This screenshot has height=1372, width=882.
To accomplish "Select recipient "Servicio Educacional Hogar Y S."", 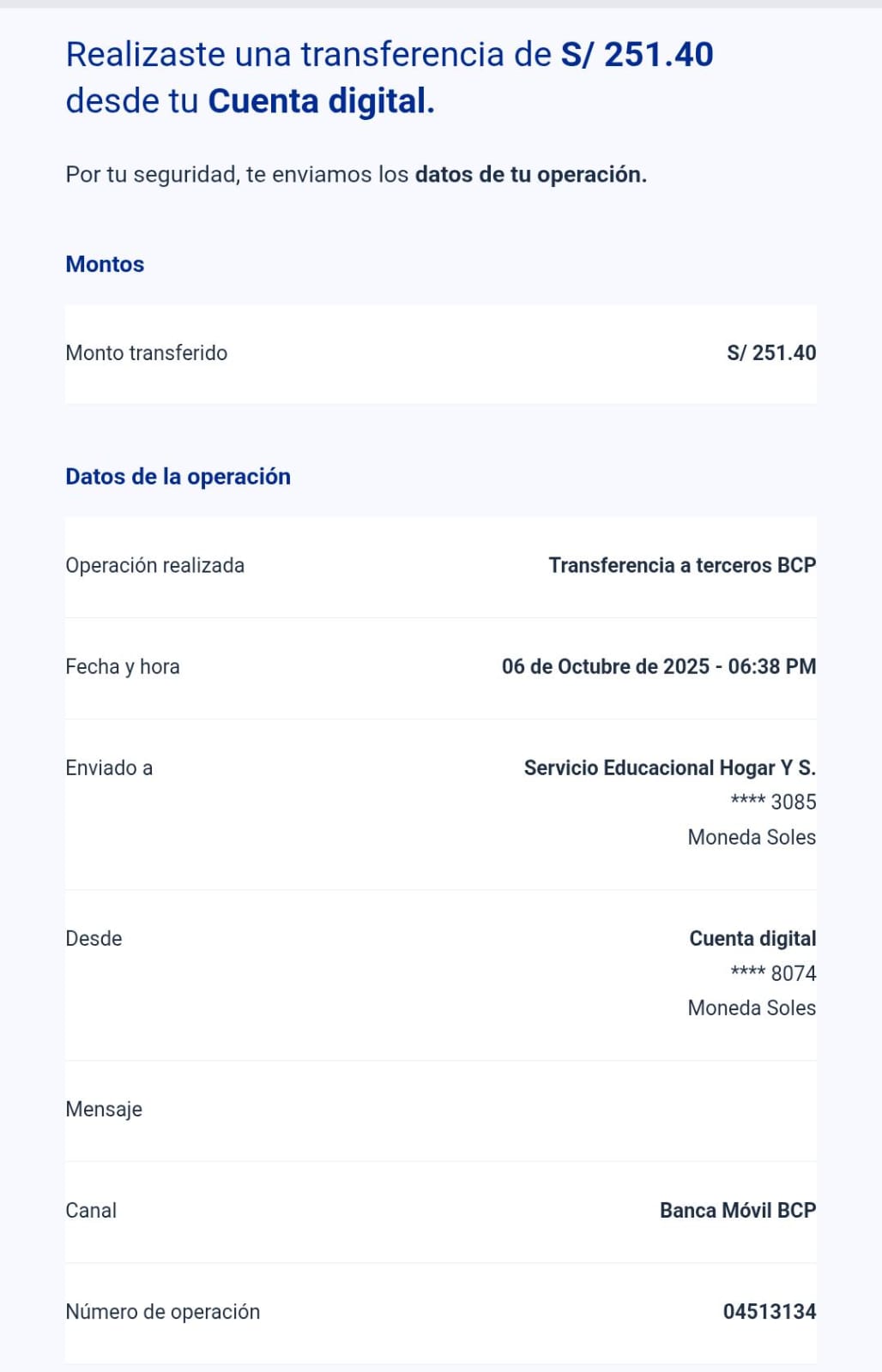I will (x=669, y=768).
